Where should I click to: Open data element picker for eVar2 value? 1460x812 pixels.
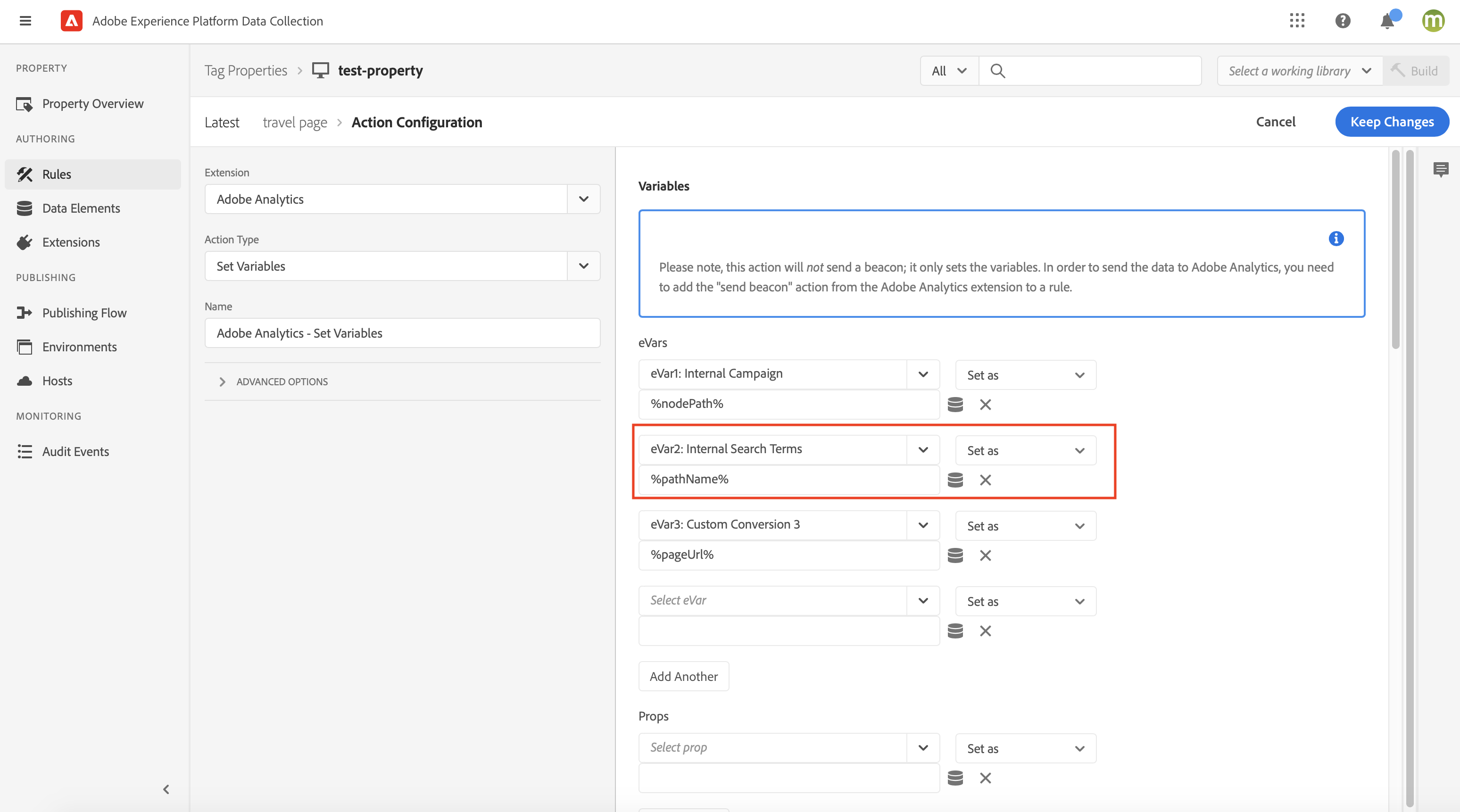[955, 480]
